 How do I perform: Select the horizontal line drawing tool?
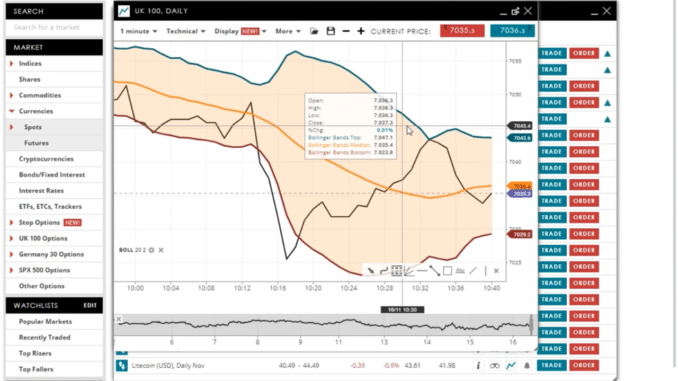pyautogui.click(x=422, y=271)
